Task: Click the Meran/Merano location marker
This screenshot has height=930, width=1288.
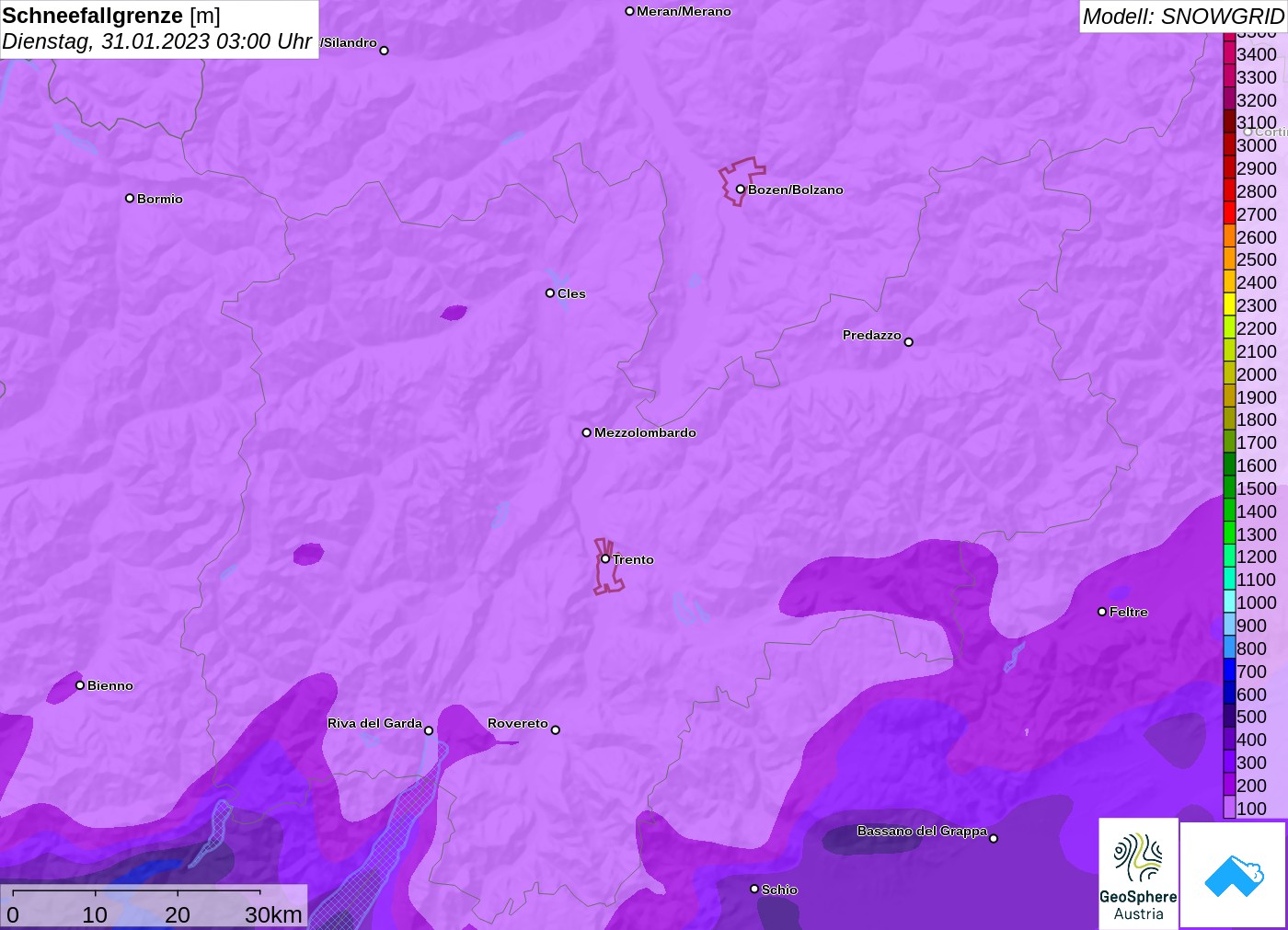Action: [x=629, y=11]
